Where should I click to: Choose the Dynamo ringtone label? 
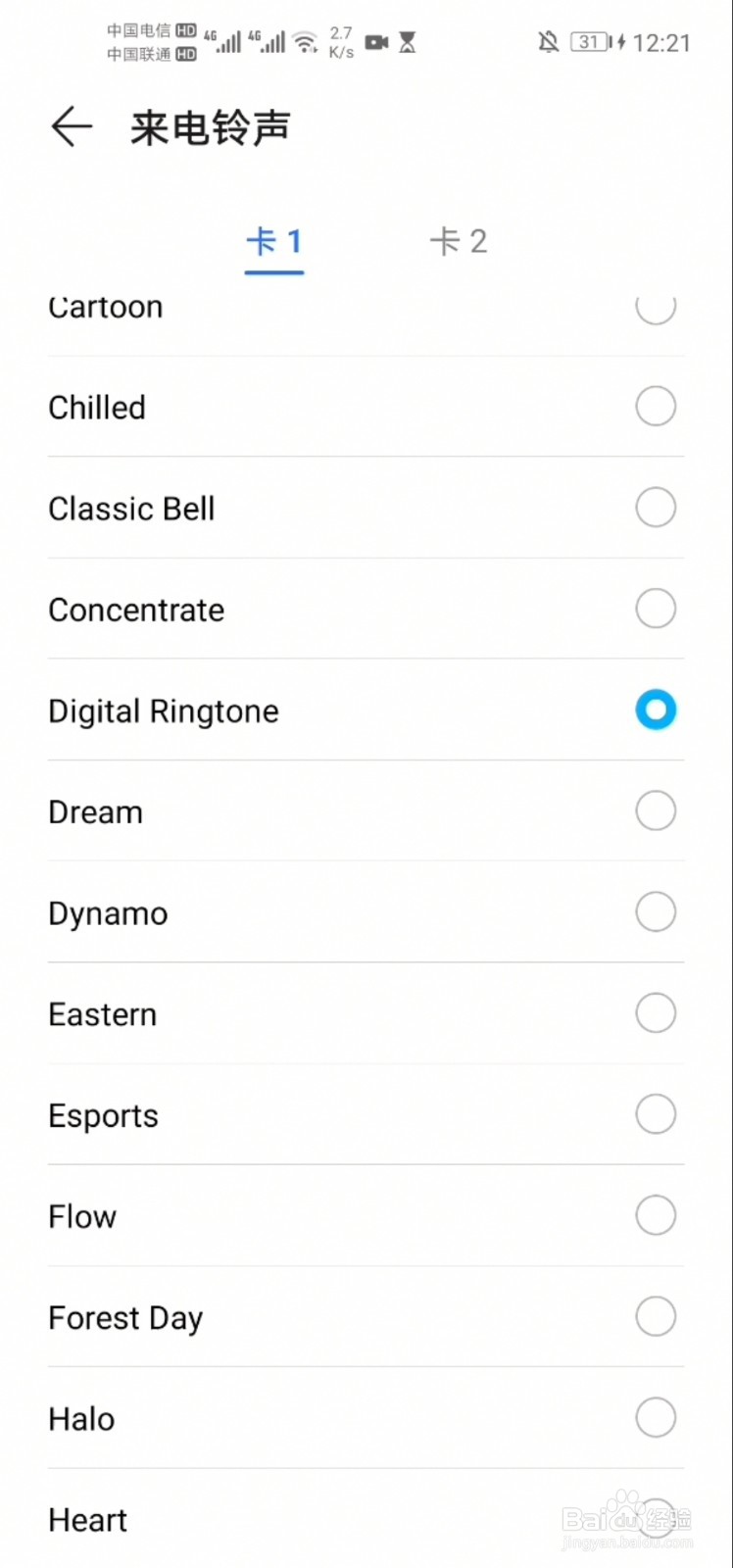tap(108, 913)
